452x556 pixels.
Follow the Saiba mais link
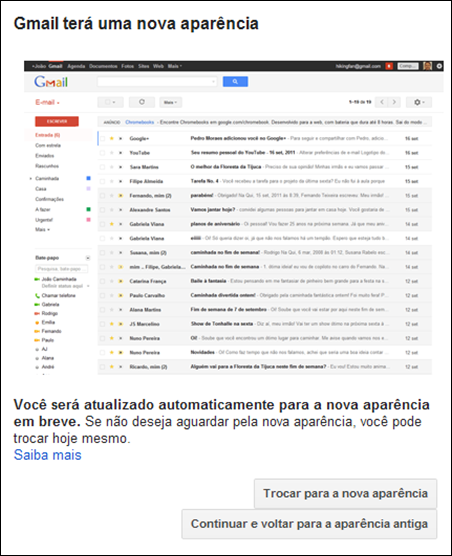point(48,455)
